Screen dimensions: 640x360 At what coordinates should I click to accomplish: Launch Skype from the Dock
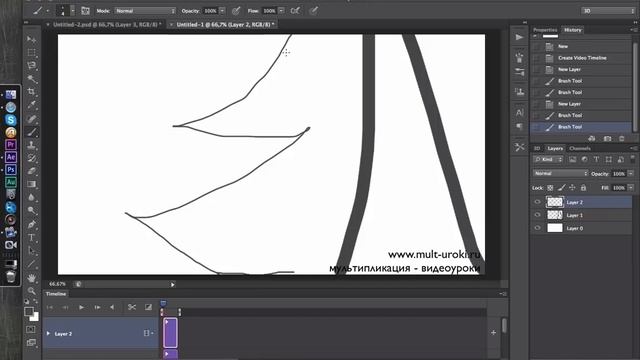click(11, 120)
